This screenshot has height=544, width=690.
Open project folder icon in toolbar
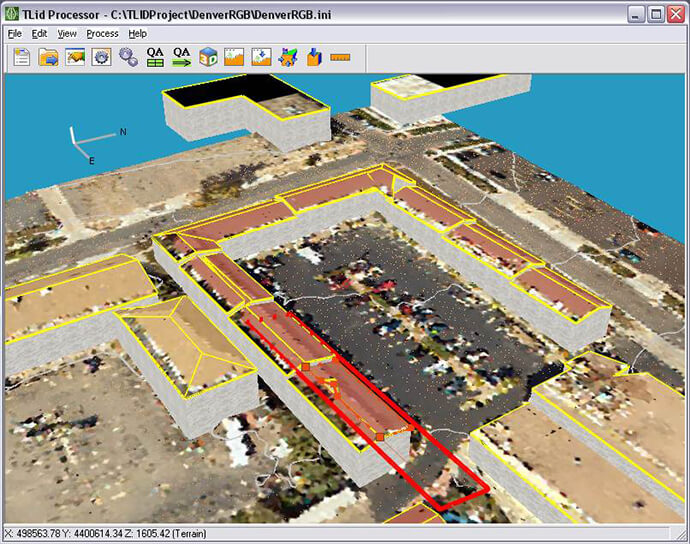(x=48, y=58)
